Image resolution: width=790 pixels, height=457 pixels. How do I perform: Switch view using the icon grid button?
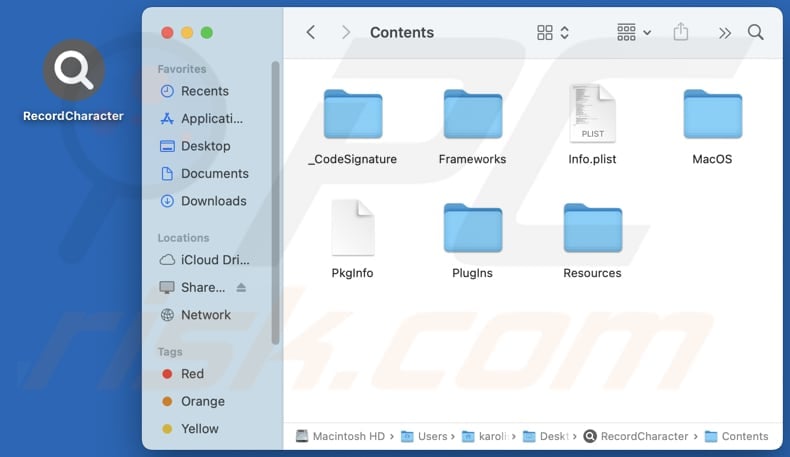553,33
